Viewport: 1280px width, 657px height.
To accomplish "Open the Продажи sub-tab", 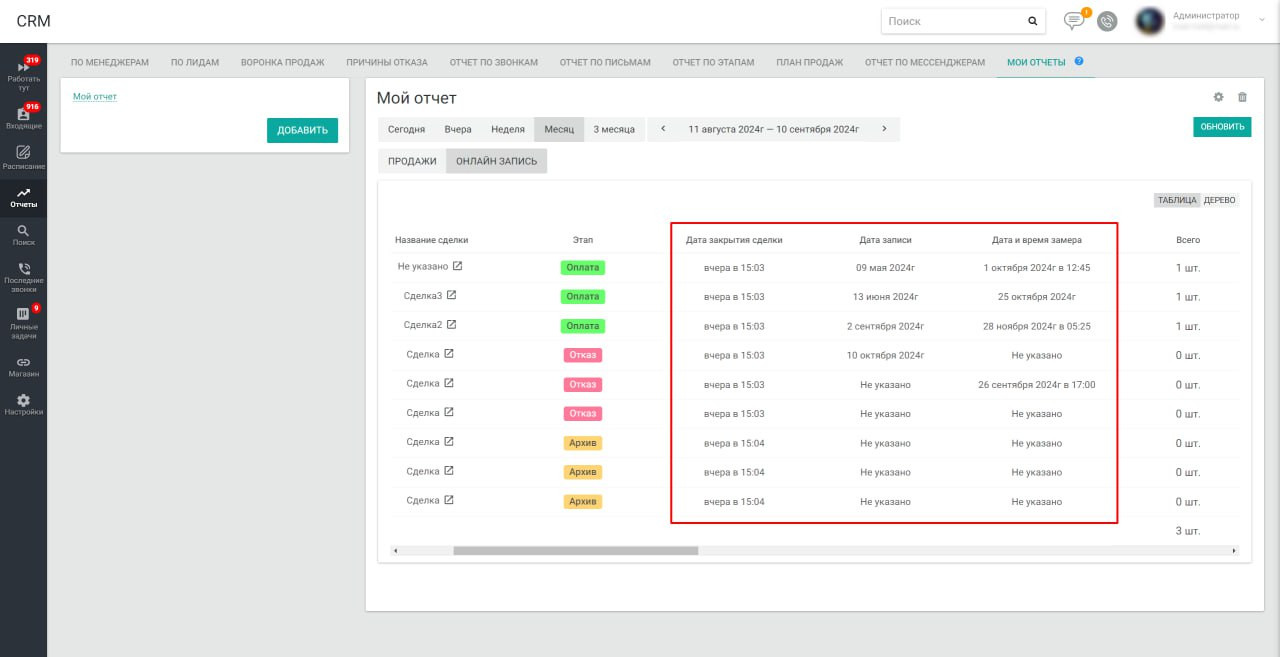I will 412,161.
